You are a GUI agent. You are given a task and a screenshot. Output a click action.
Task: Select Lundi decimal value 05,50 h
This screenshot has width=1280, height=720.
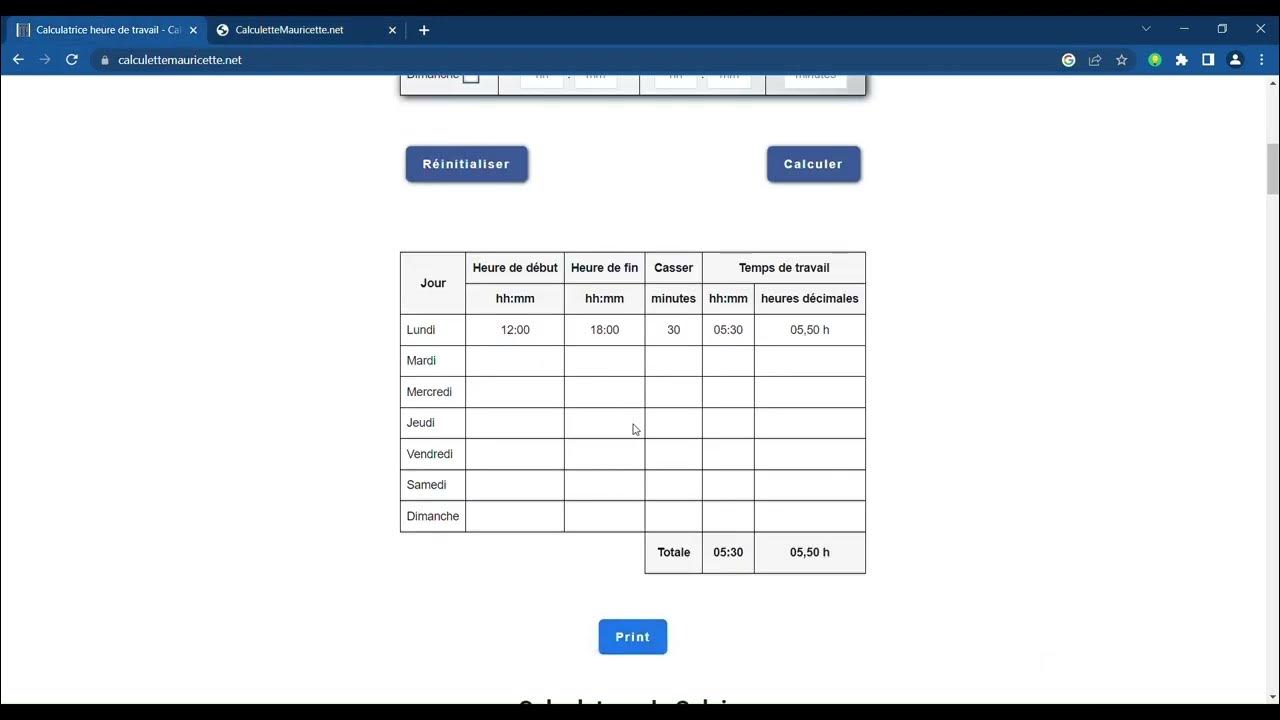[810, 330]
